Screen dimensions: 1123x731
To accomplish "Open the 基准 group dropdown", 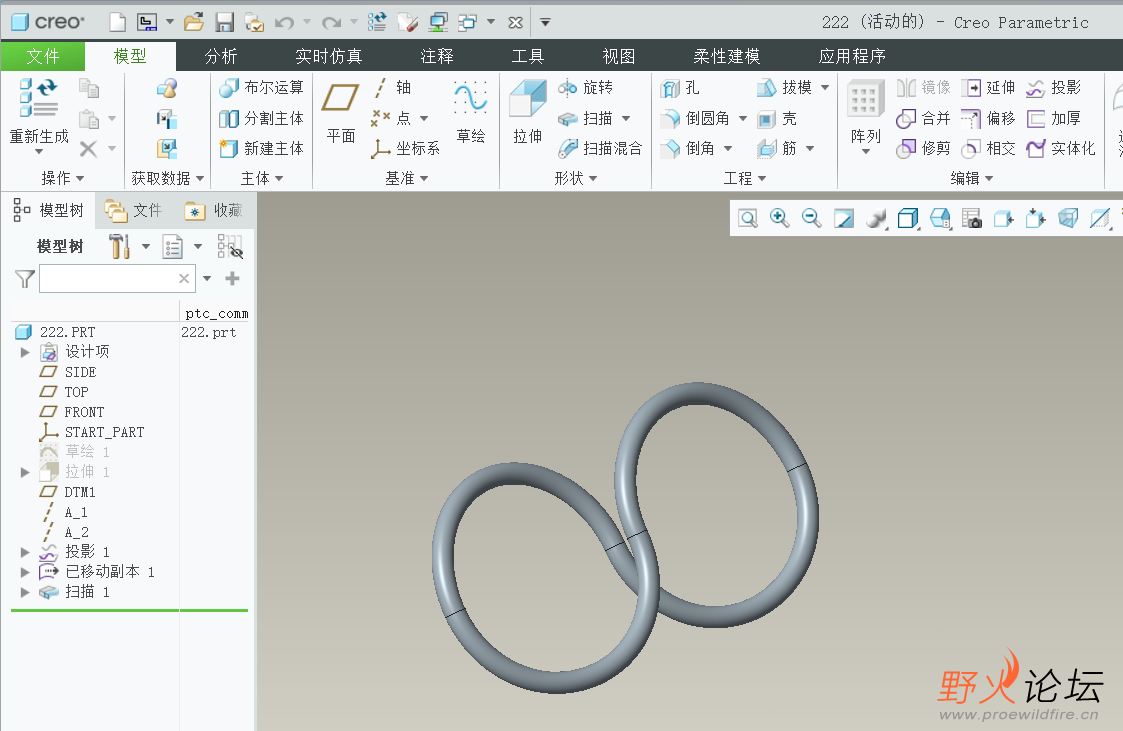I will pyautogui.click(x=407, y=178).
